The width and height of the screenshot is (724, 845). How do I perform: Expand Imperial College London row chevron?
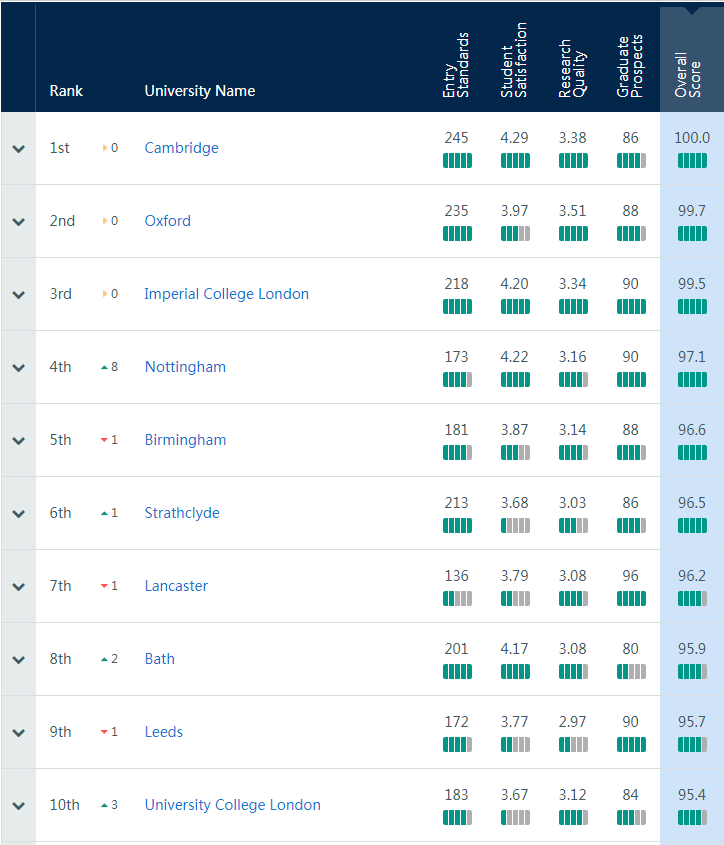(x=19, y=295)
